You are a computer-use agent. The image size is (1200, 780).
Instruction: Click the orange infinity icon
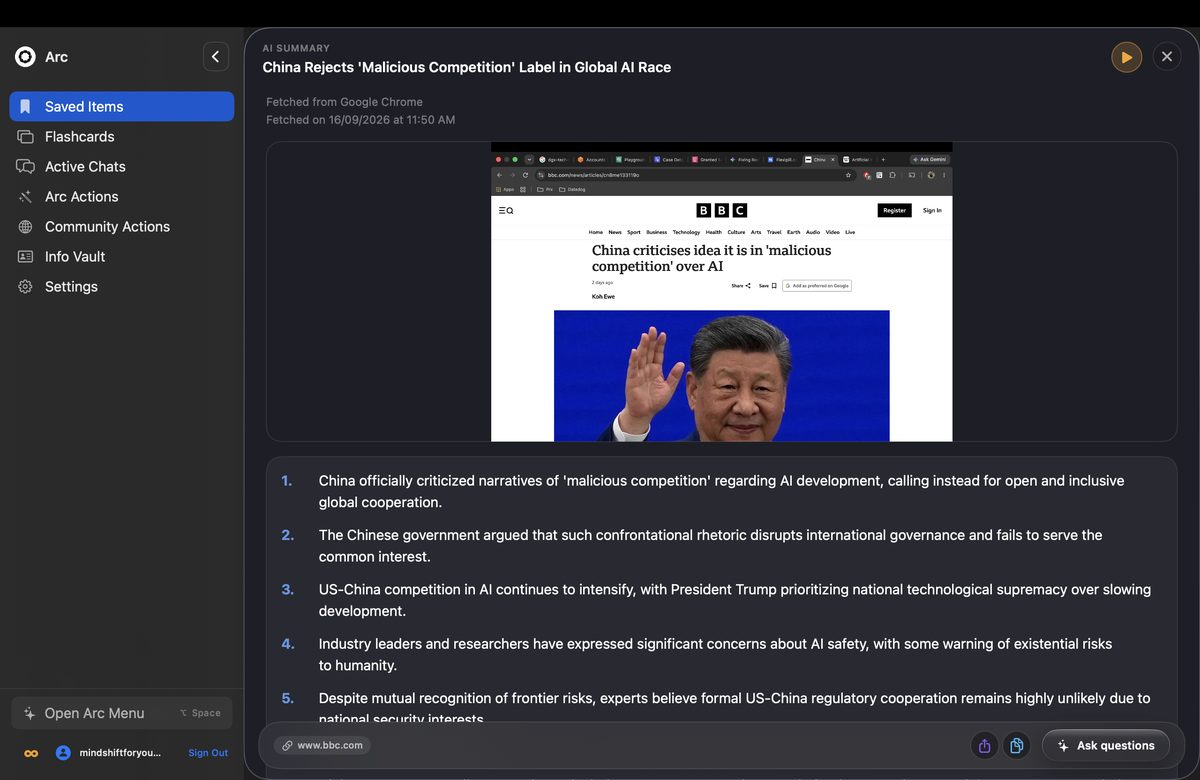coord(31,753)
